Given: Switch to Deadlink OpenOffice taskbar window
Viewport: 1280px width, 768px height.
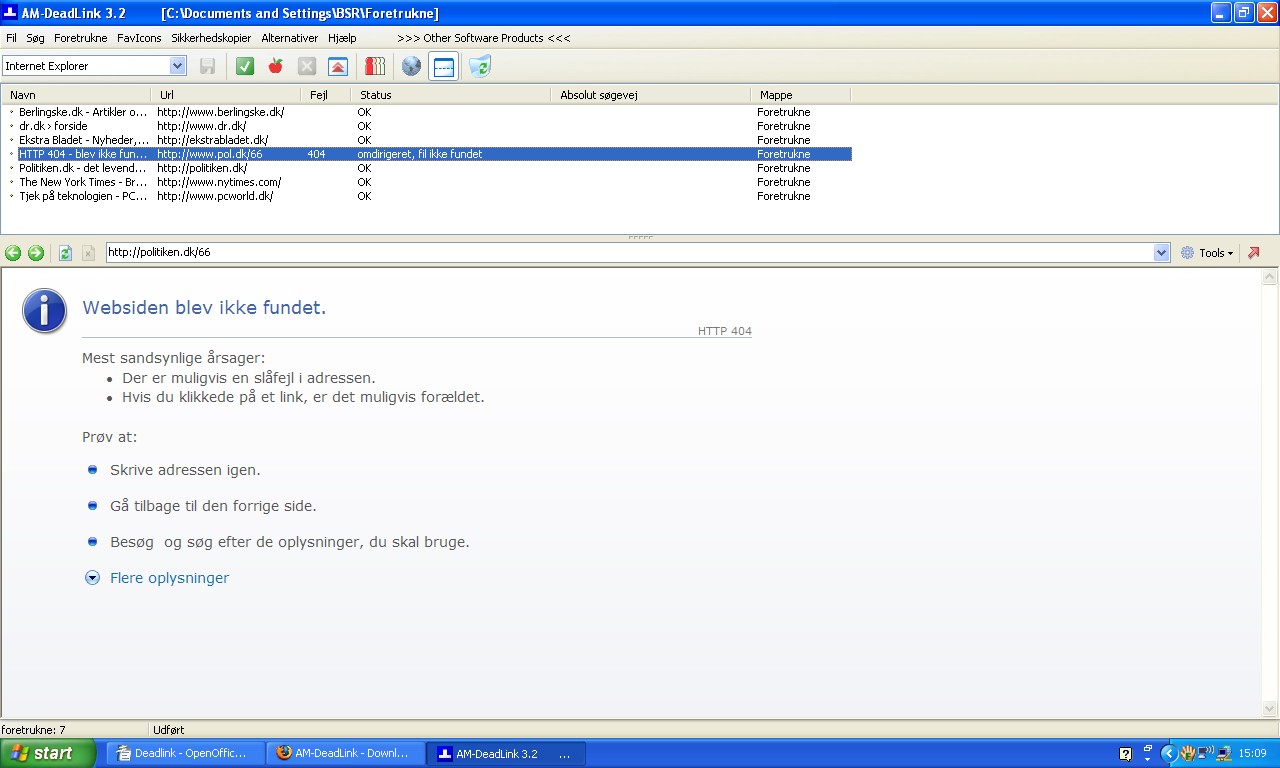Looking at the screenshot, I should [186, 753].
